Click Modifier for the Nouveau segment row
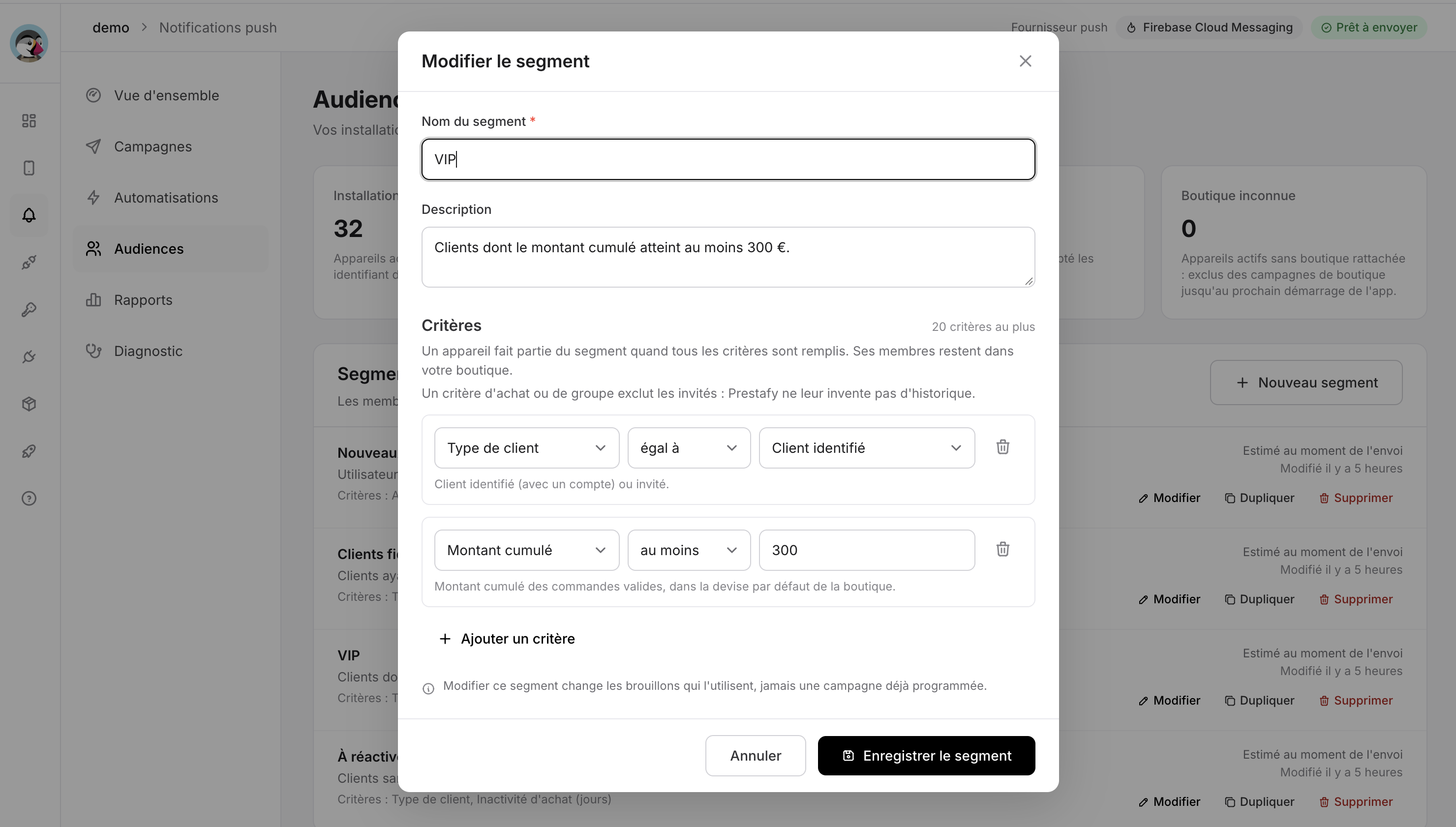Screen dimensions: 1456x827 point(1169,498)
